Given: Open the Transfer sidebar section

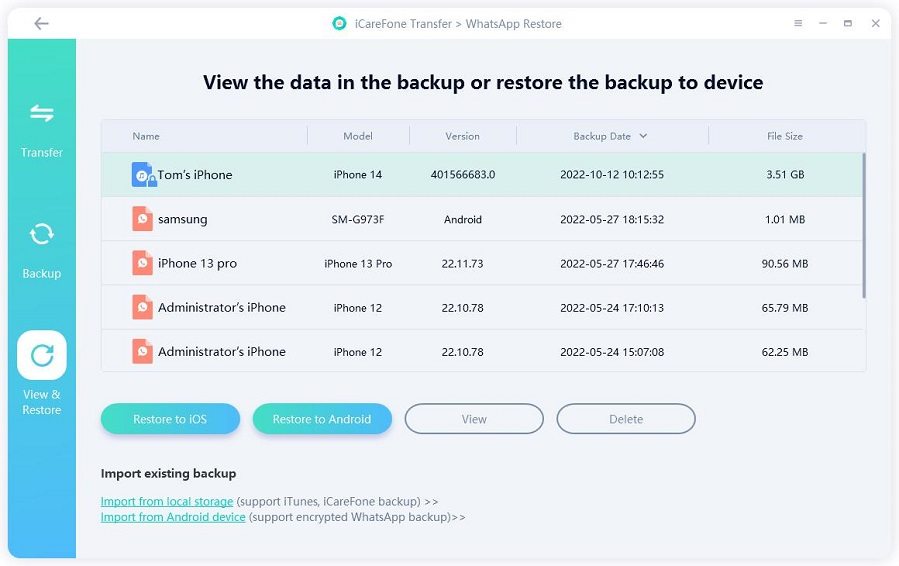Looking at the screenshot, I should click(x=42, y=127).
